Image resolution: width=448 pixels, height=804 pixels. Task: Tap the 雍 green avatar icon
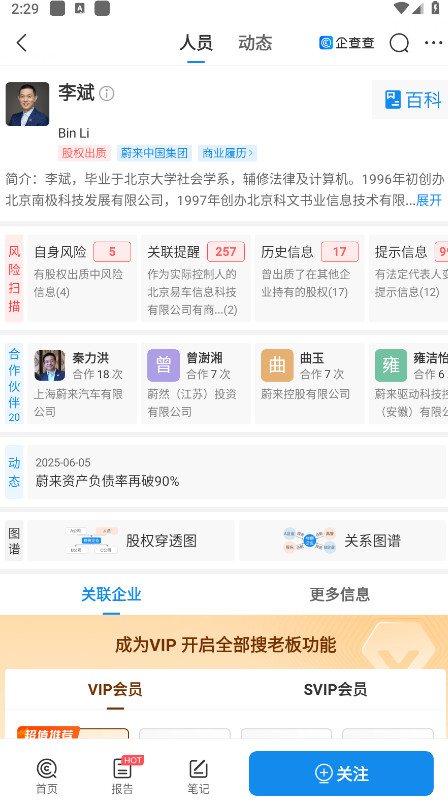click(391, 366)
